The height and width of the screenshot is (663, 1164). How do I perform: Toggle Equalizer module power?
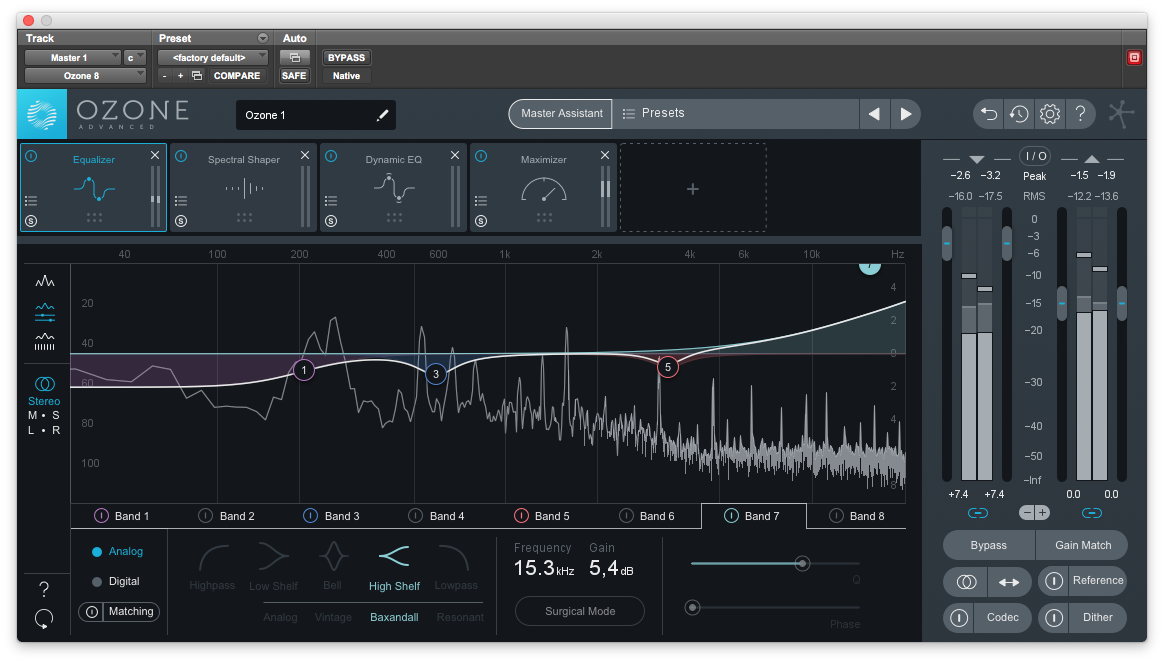(x=31, y=157)
